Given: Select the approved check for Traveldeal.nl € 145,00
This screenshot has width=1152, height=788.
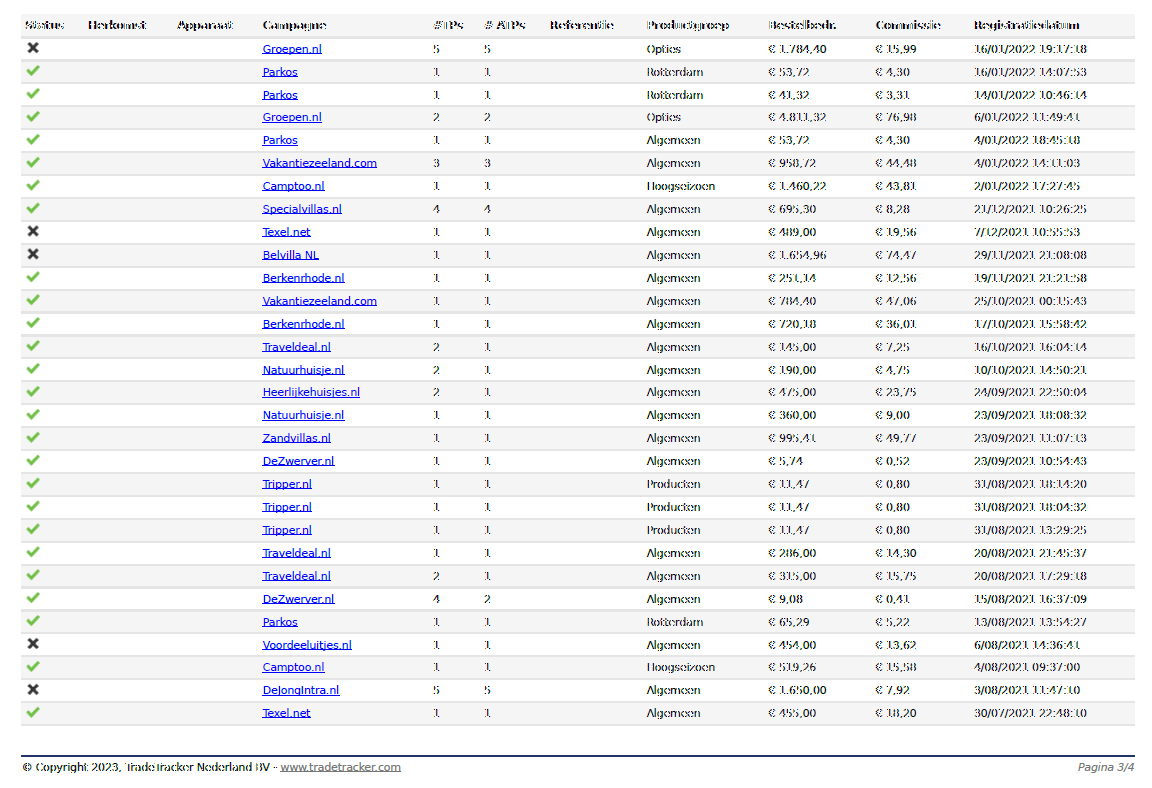Looking at the screenshot, I should (33, 346).
